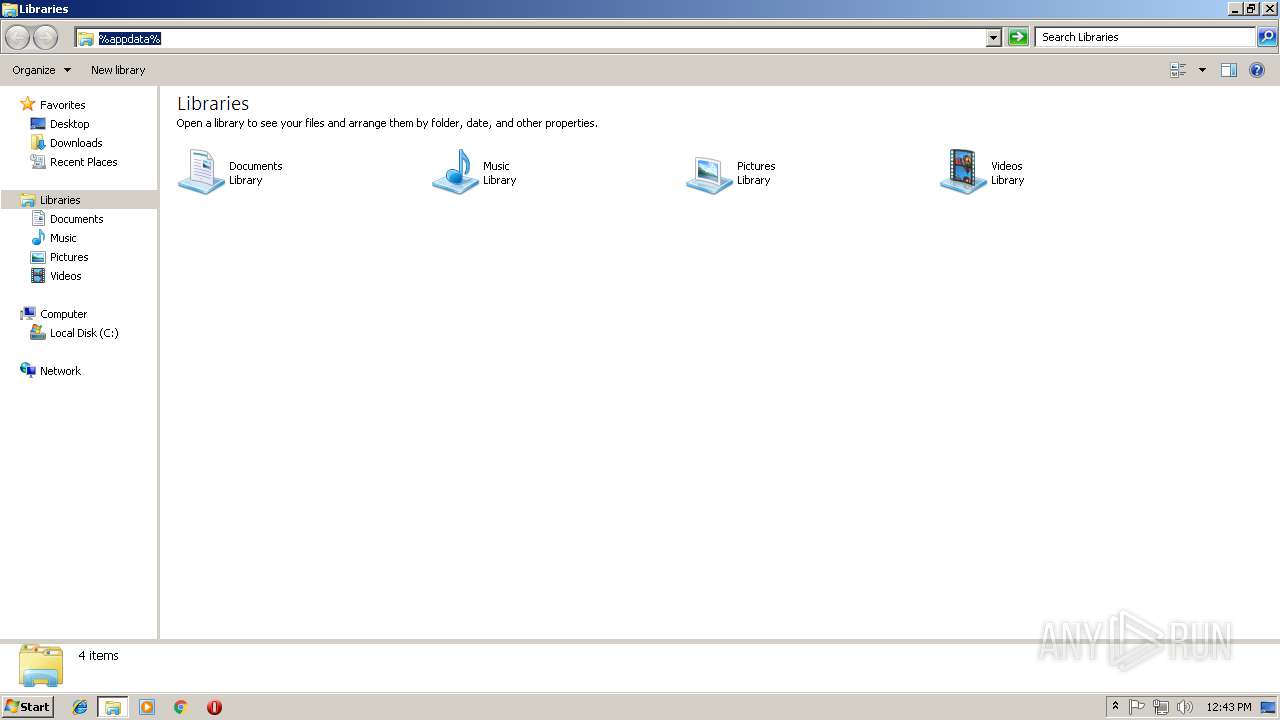
Task: Show hidden tray icons arrow
Action: 1115,707
